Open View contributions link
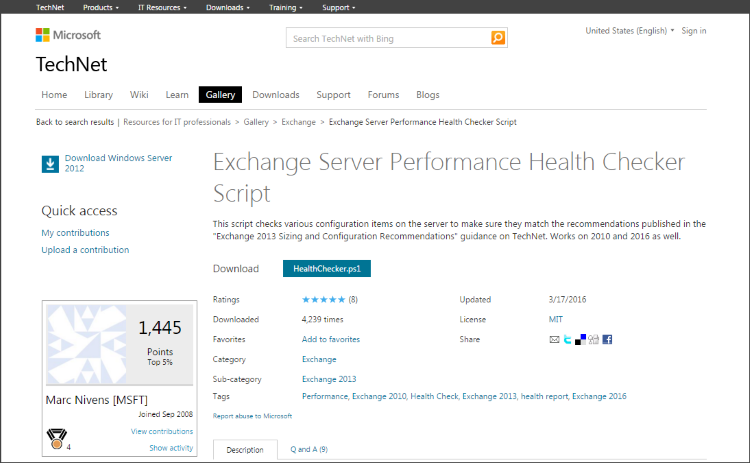750x463 pixels. click(x=162, y=431)
